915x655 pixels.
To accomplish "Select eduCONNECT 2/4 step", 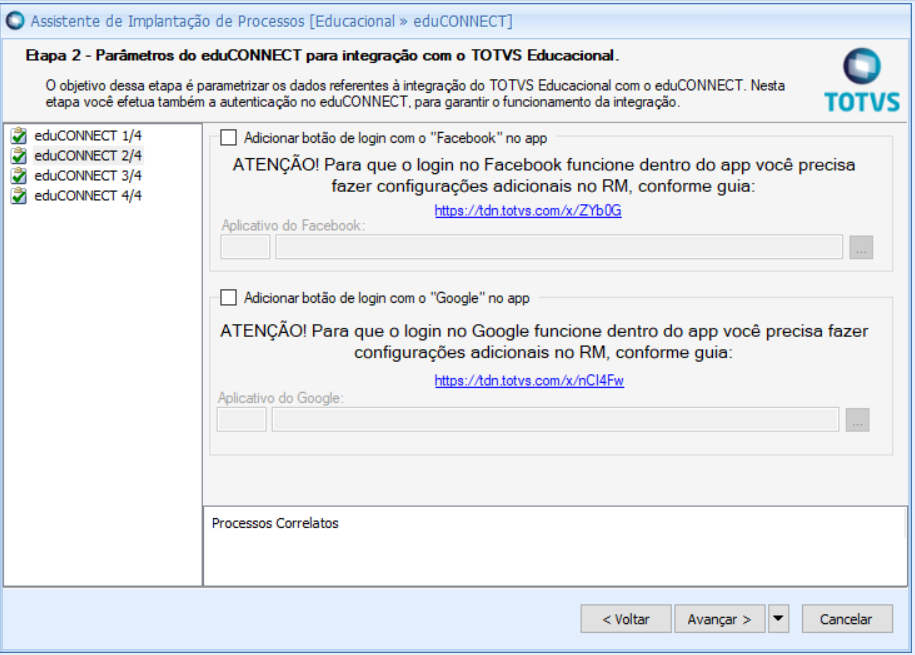I will (x=88, y=156).
